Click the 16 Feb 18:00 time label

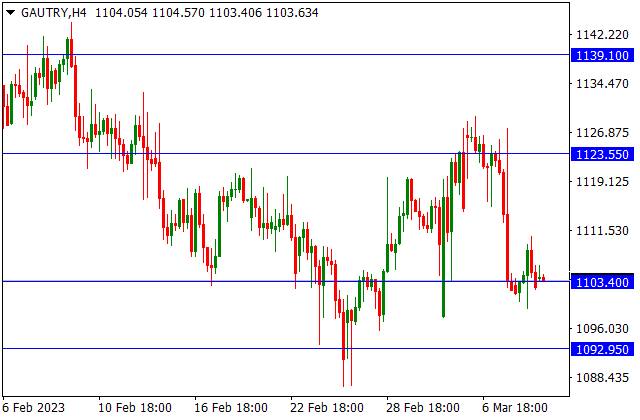231,408
